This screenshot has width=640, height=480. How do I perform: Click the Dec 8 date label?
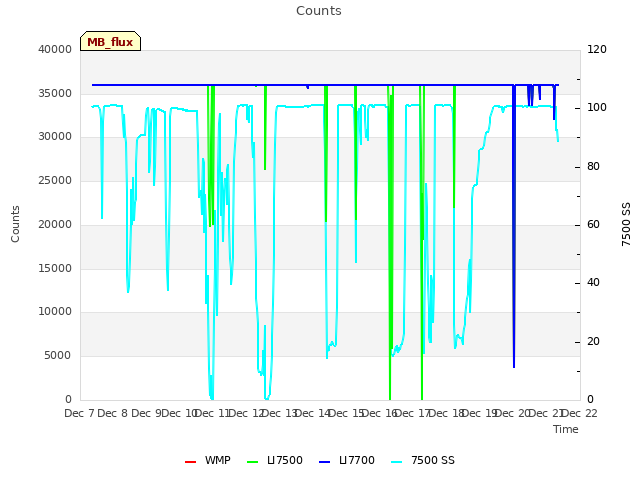113,413
